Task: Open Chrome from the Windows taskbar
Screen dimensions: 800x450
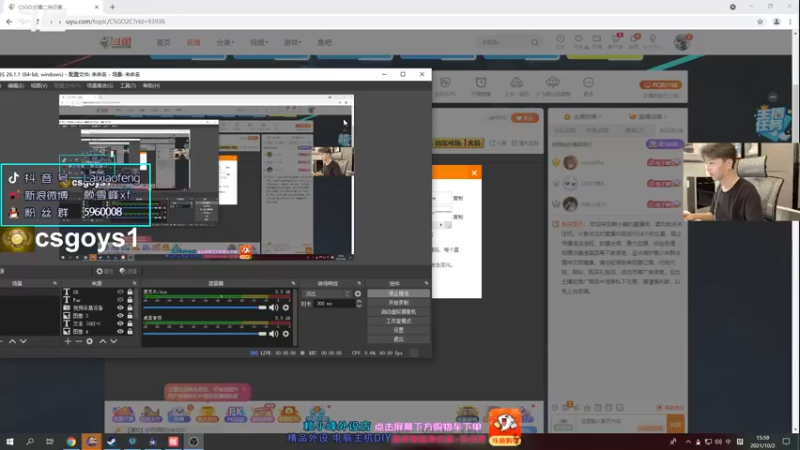Action: coord(71,441)
